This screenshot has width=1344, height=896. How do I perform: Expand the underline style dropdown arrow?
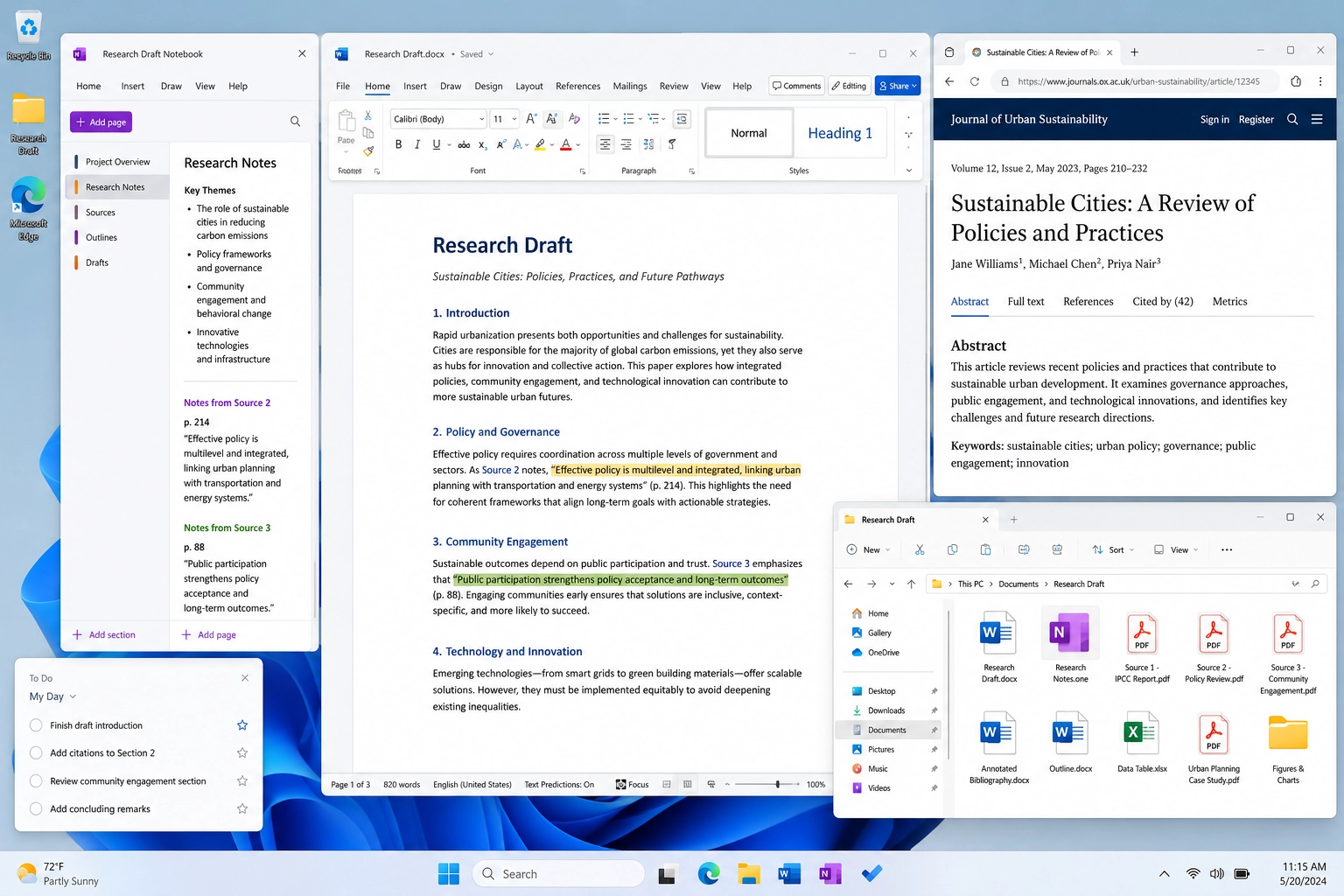(450, 144)
